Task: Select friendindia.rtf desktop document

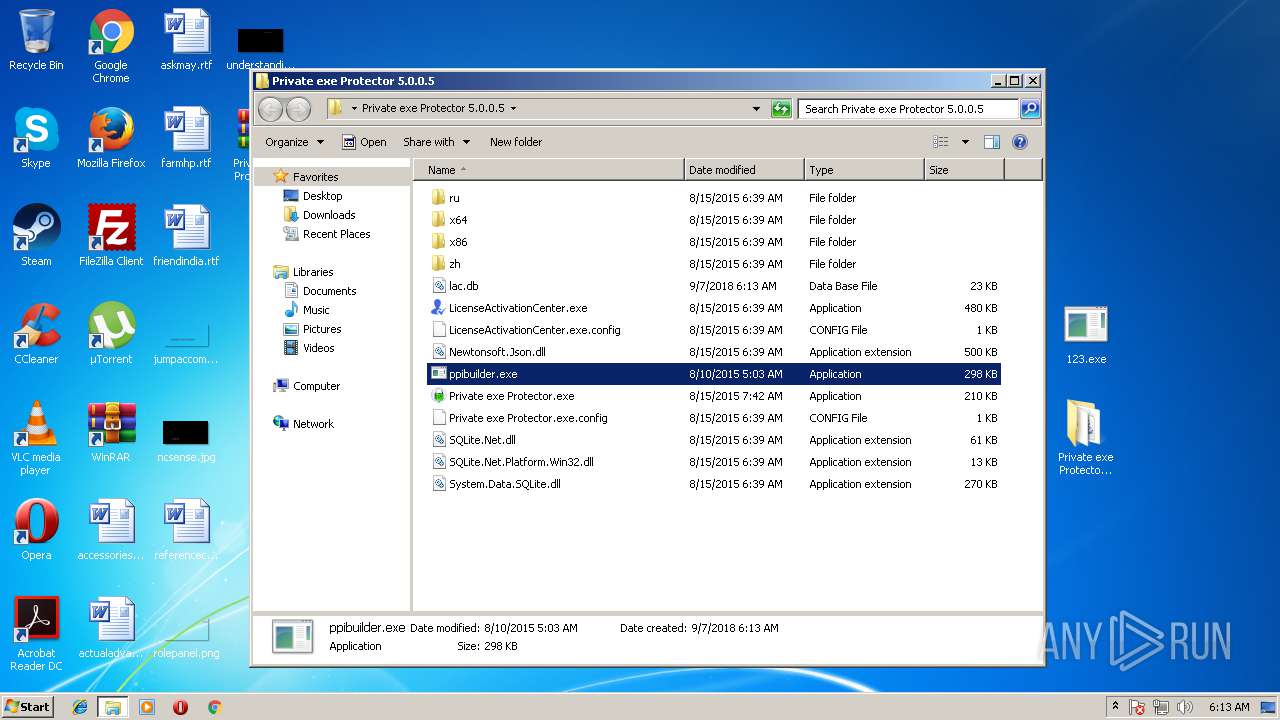Action: (186, 236)
